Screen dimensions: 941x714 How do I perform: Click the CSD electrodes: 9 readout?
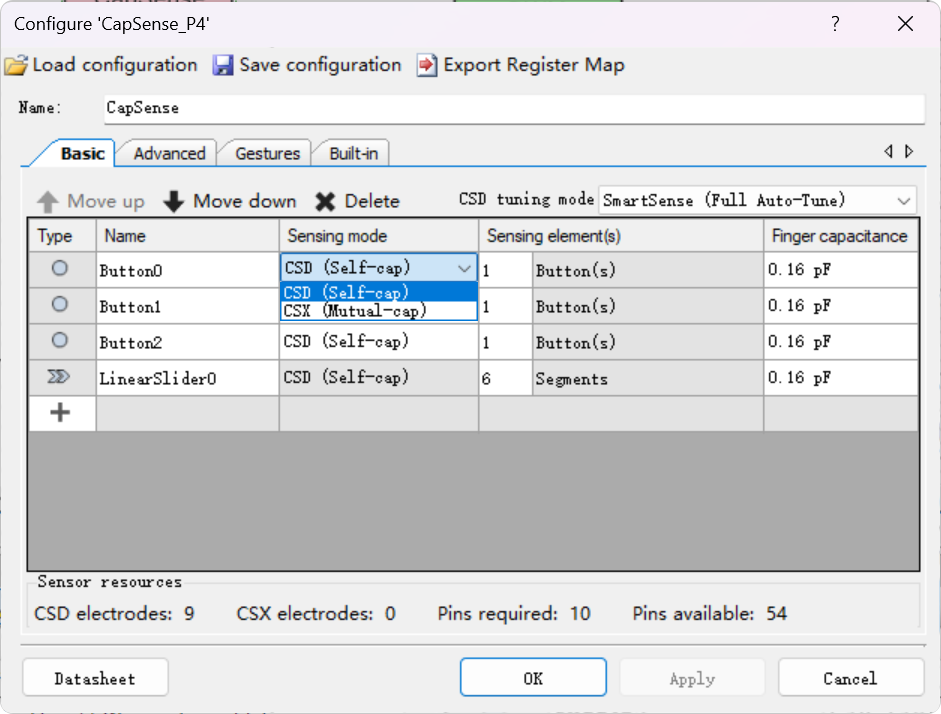pos(115,613)
